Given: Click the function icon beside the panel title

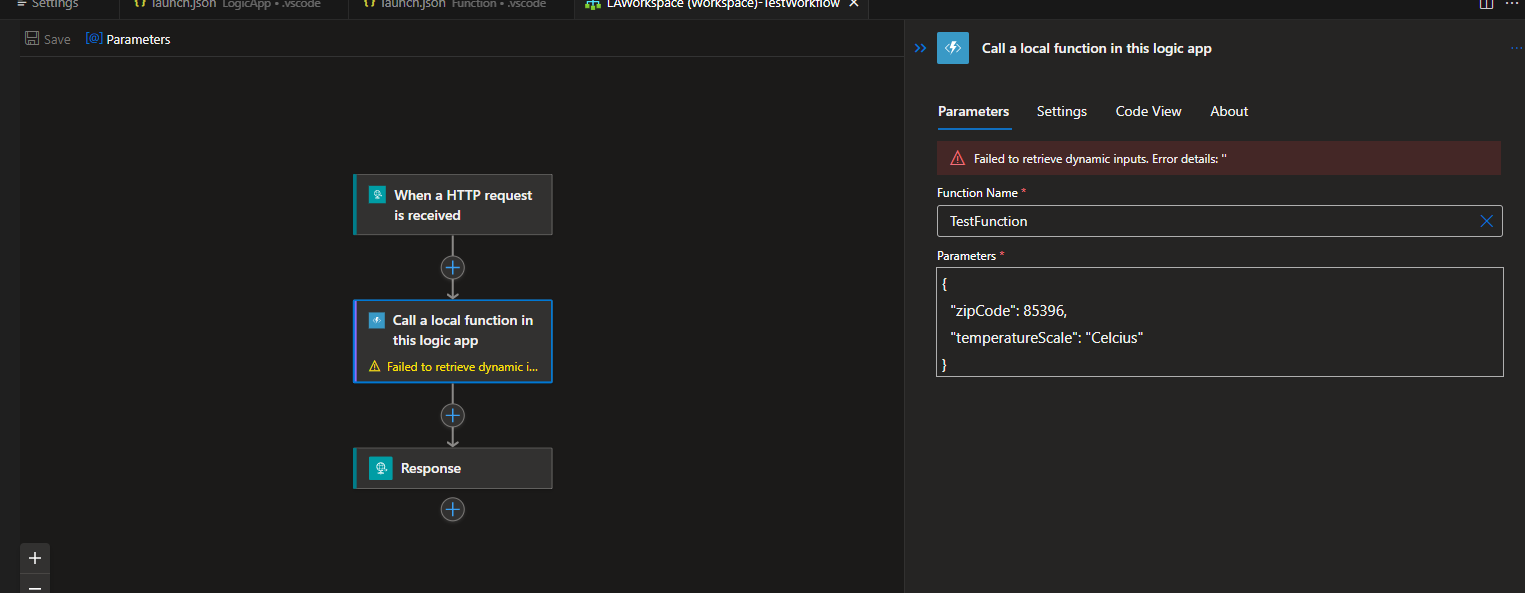Looking at the screenshot, I should [952, 47].
